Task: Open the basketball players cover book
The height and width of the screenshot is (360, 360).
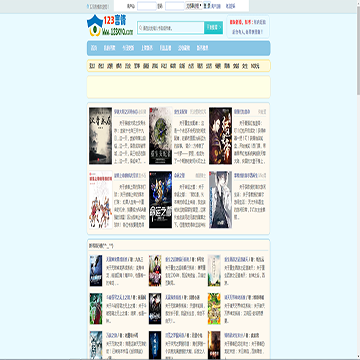Action: 100,200
